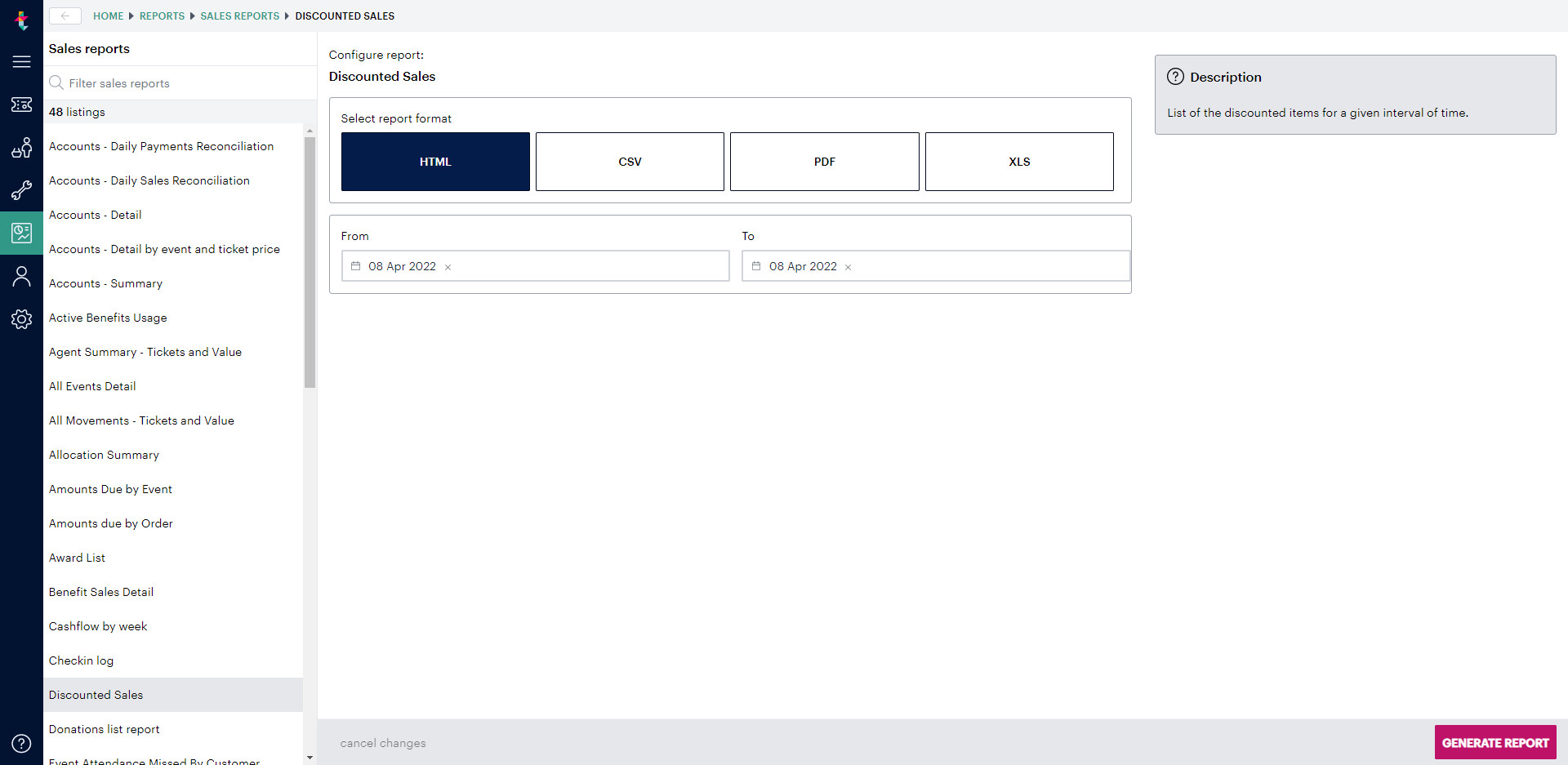
Task: Open the customers section from the sidebar
Action: [x=21, y=148]
